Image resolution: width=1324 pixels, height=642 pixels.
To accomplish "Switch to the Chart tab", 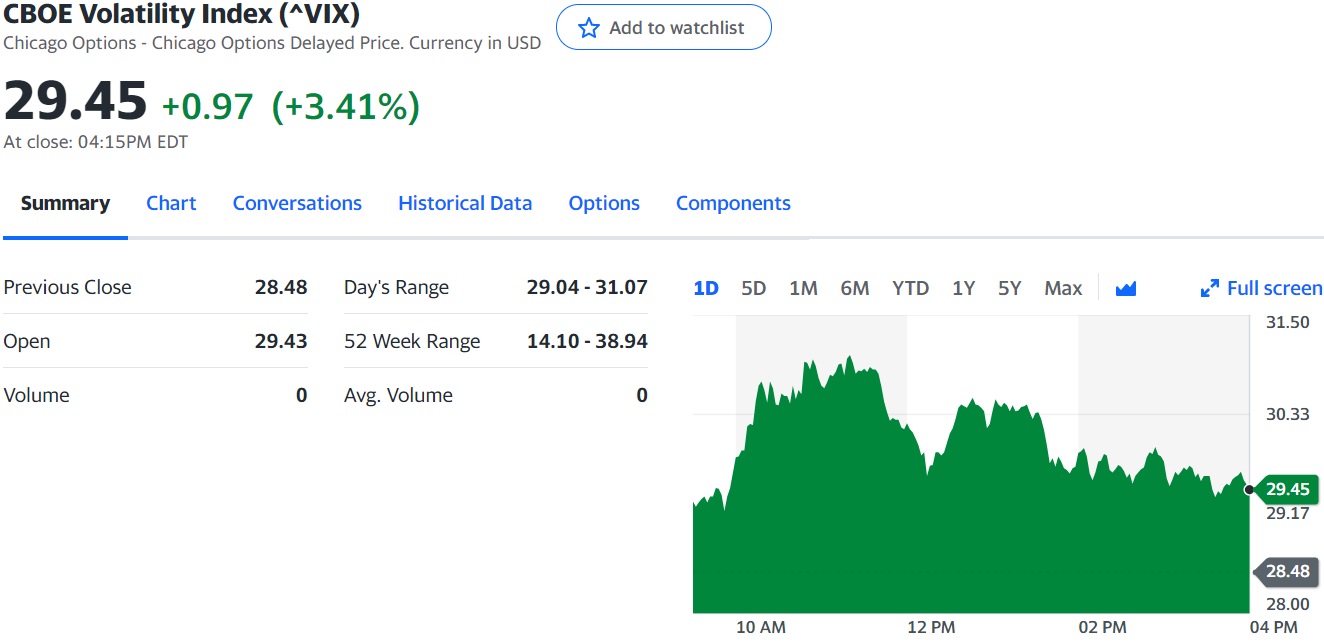I will tap(171, 203).
